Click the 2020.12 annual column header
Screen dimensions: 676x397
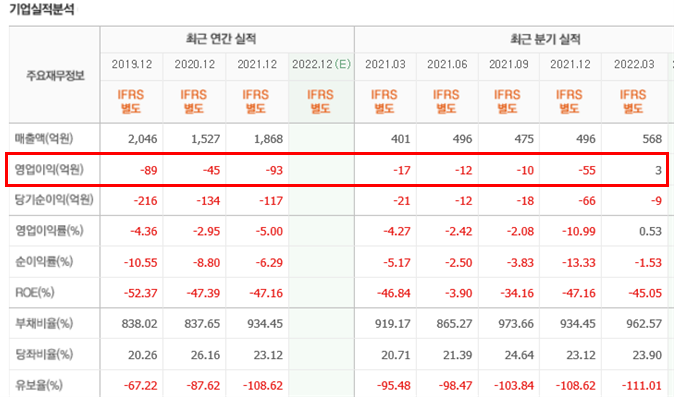[194, 65]
